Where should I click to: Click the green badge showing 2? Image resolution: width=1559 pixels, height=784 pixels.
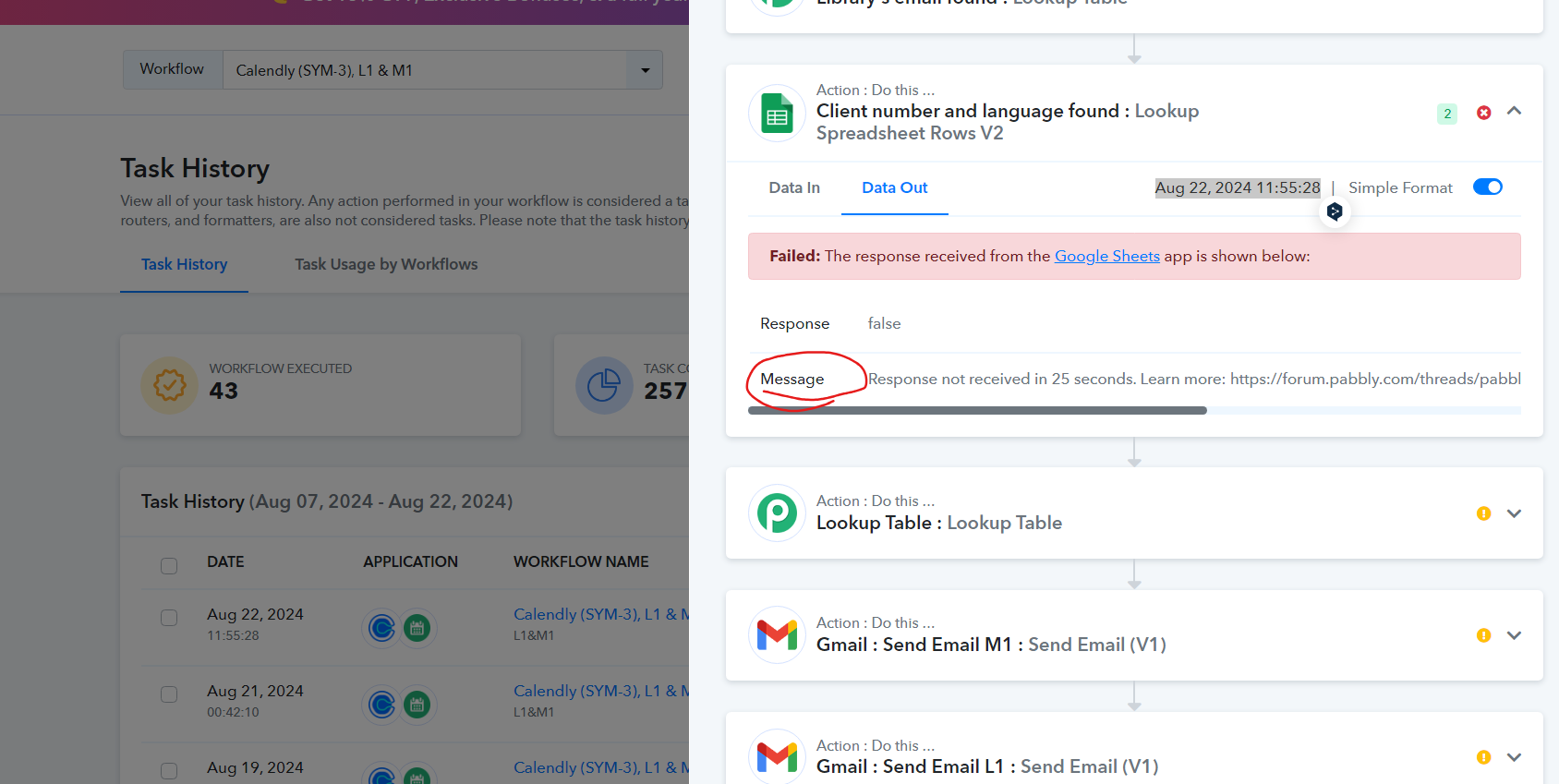click(1447, 114)
